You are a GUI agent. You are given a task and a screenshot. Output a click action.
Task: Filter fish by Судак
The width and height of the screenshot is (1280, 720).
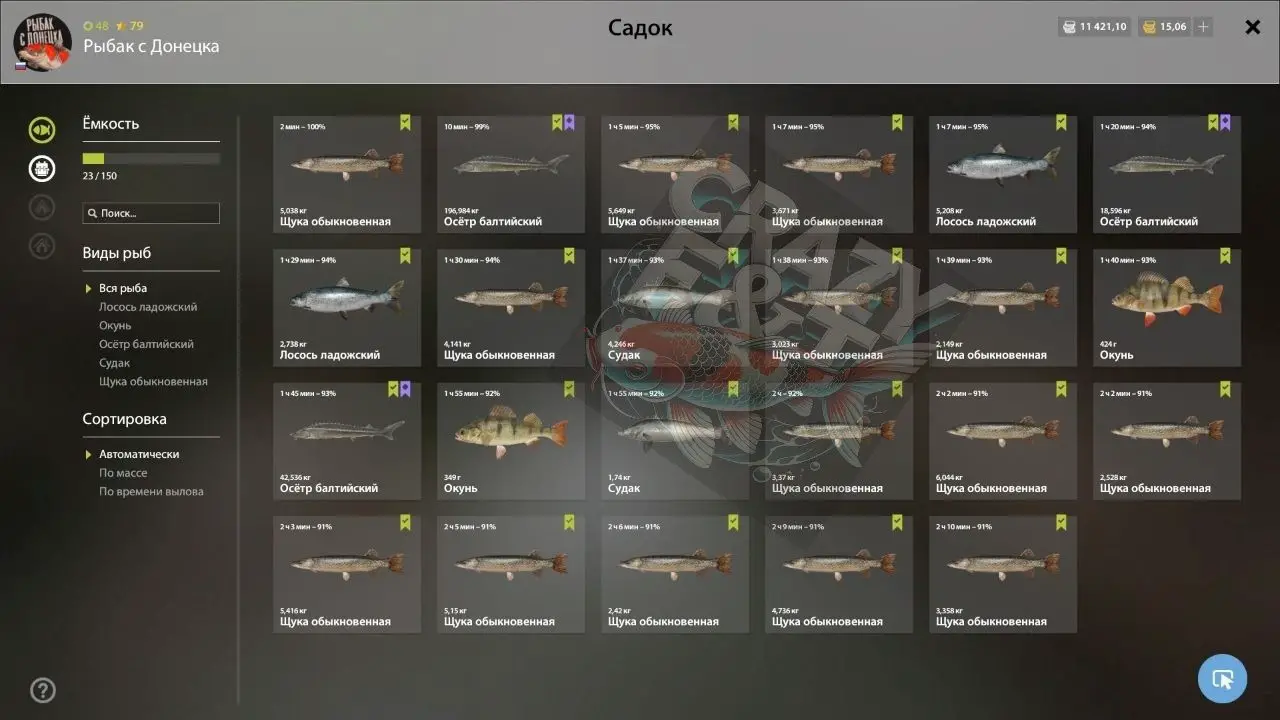click(x=115, y=363)
